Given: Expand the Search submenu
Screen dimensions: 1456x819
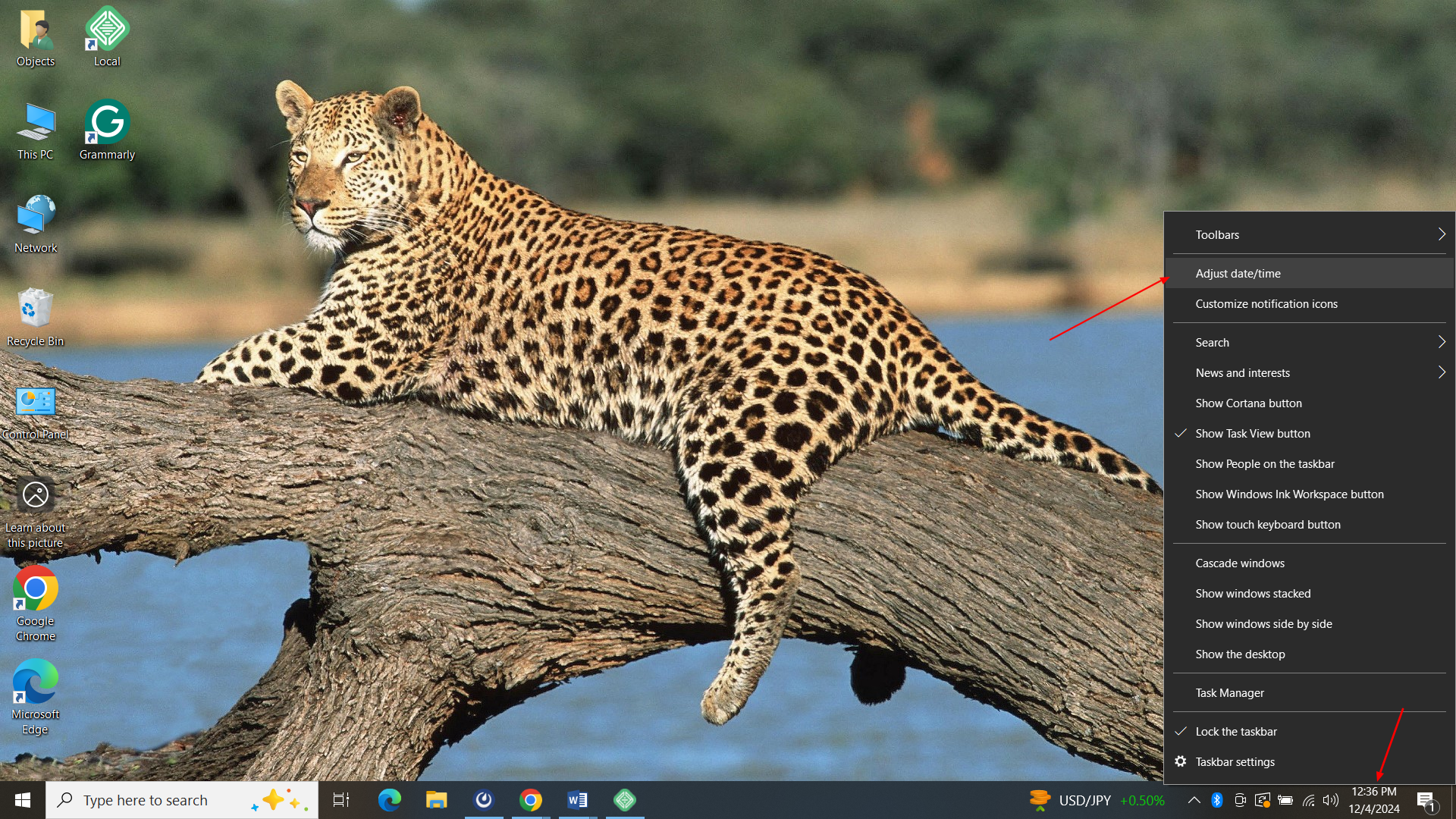Looking at the screenshot, I should [1310, 342].
